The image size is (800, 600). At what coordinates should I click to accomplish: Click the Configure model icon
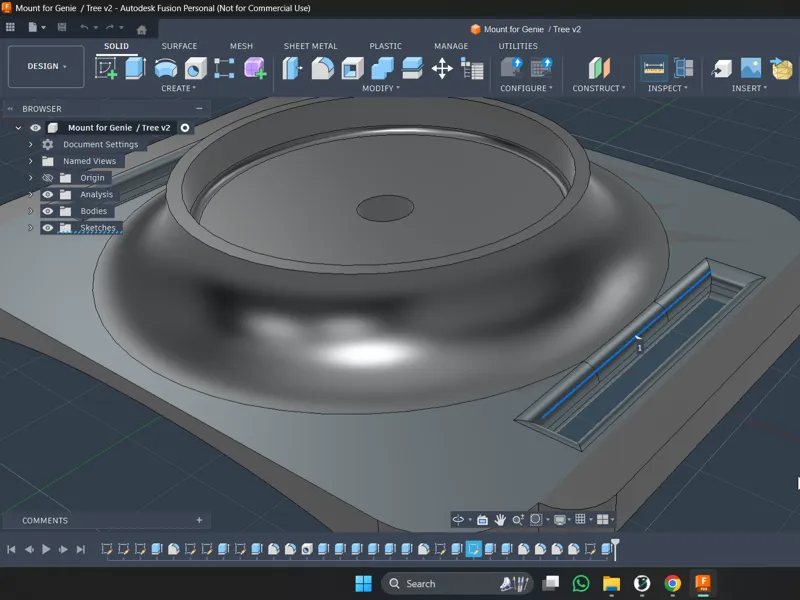coord(512,68)
